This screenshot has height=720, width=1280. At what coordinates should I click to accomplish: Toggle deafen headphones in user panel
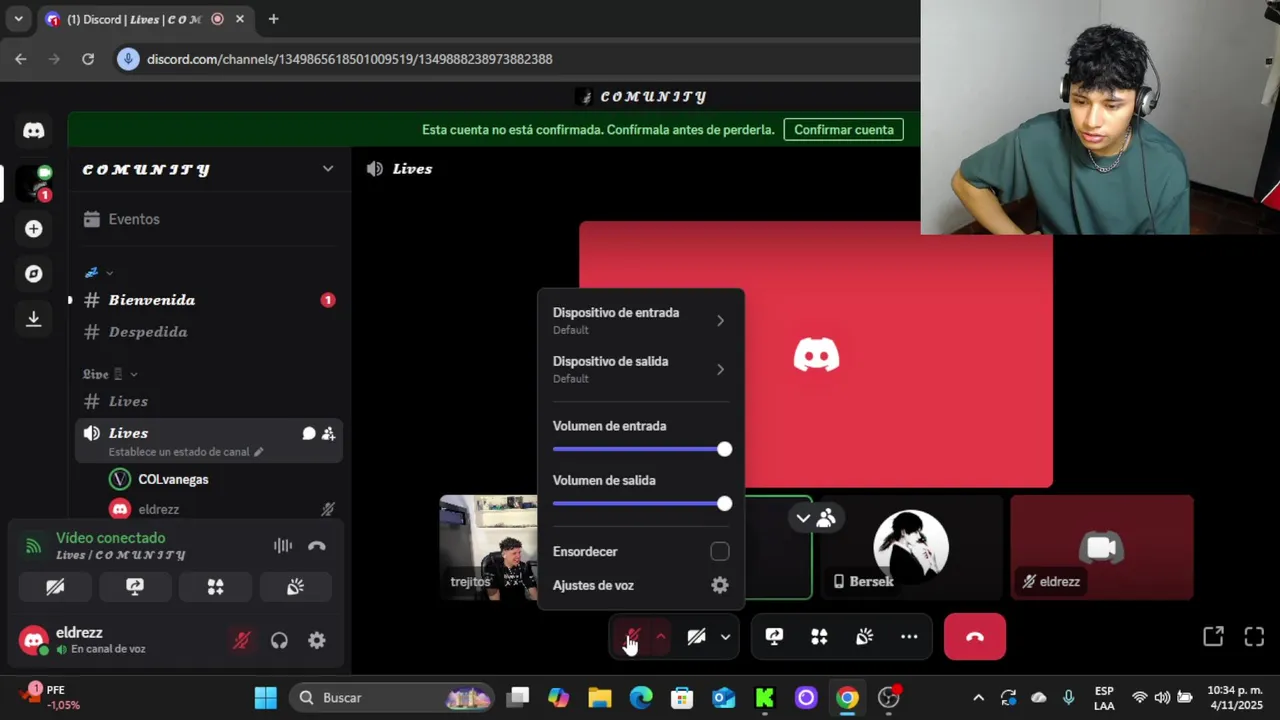[279, 641]
